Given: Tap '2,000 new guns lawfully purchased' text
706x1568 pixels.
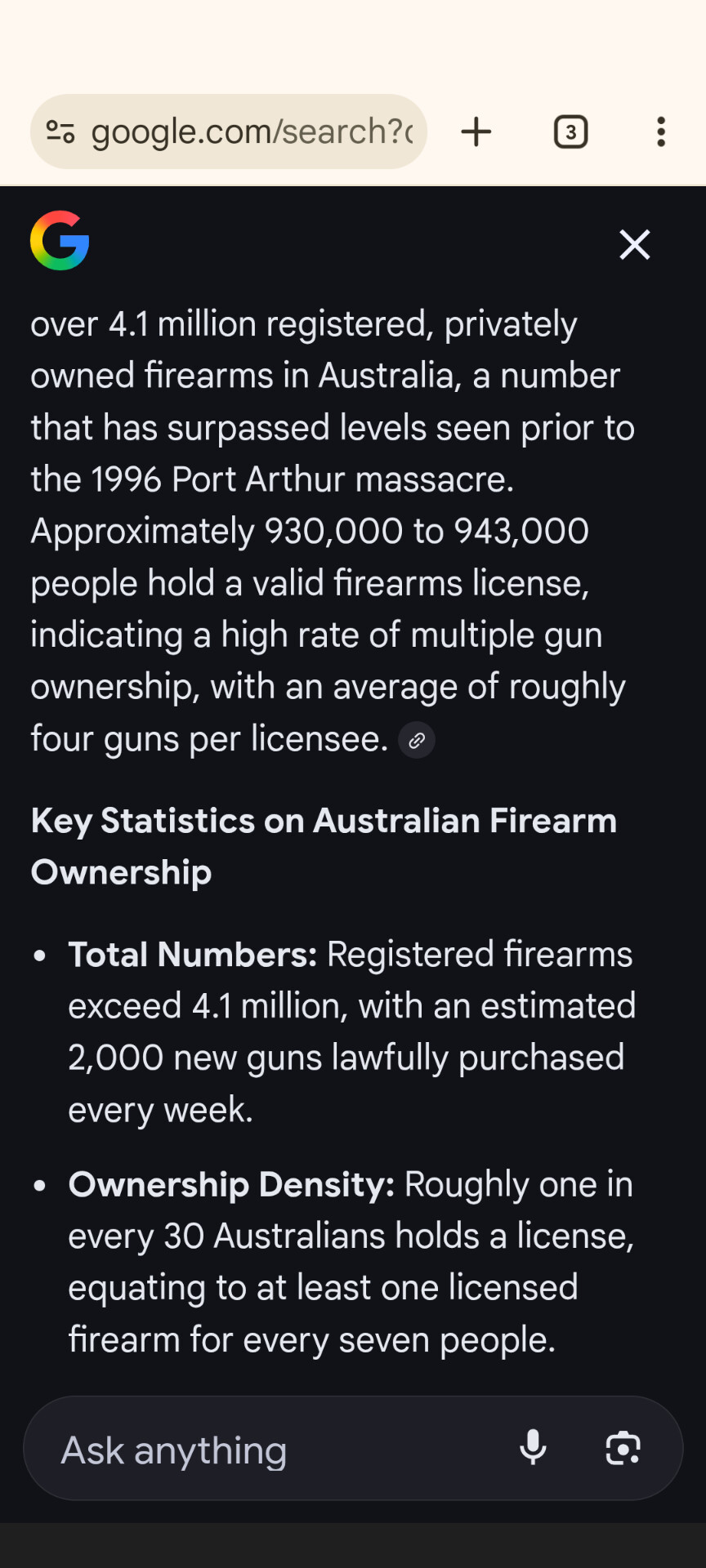Looking at the screenshot, I should 346,1058.
